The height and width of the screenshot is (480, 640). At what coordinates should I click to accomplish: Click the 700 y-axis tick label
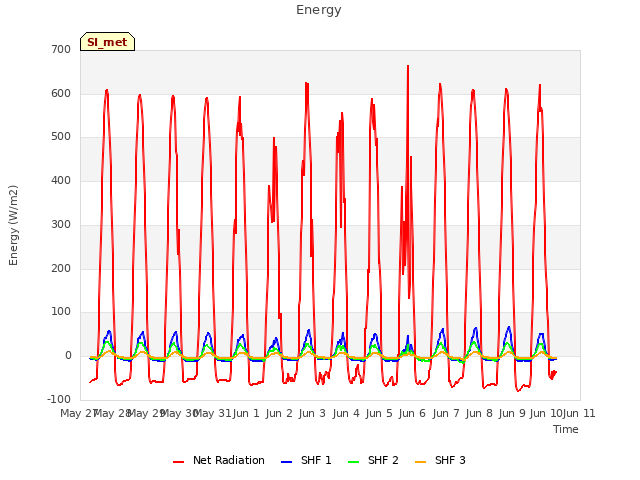tap(61, 49)
